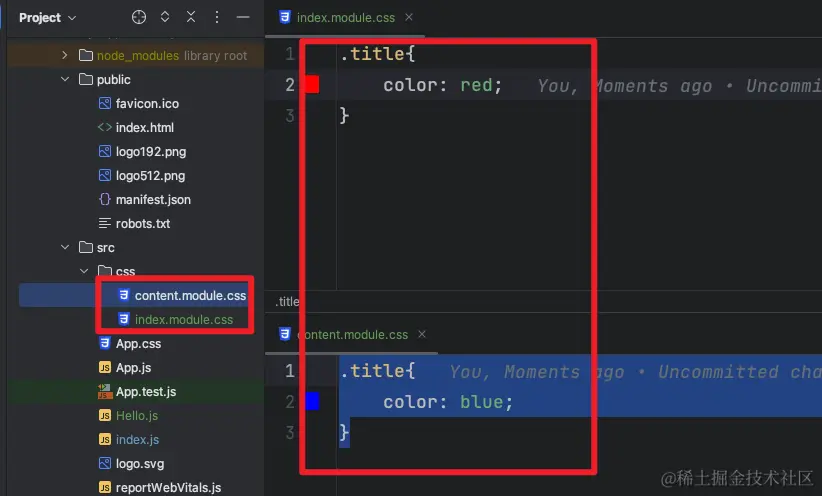This screenshot has width=822, height=496.
Task: Open logo.svg file
Action: pyautogui.click(x=140, y=464)
